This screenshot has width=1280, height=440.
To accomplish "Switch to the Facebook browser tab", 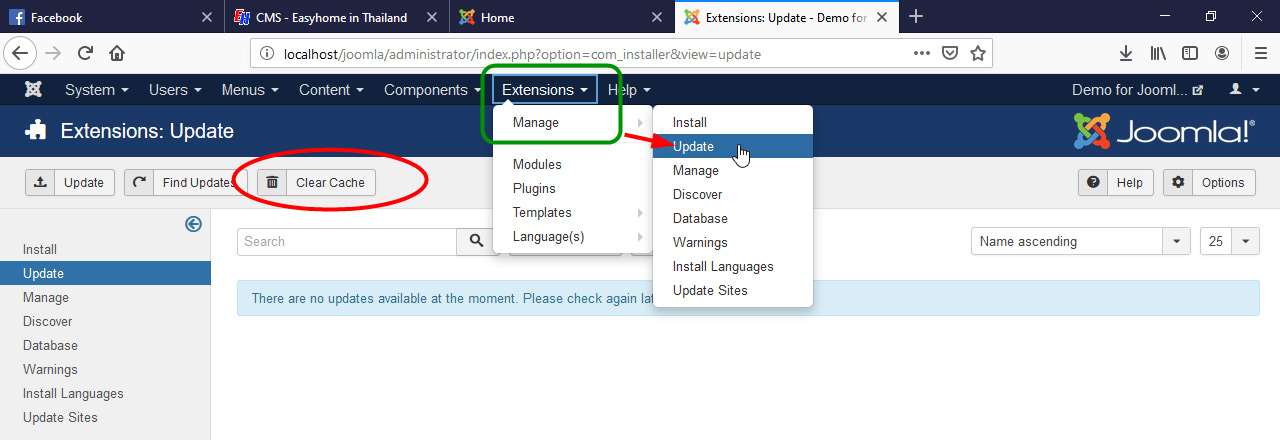I will [111, 17].
